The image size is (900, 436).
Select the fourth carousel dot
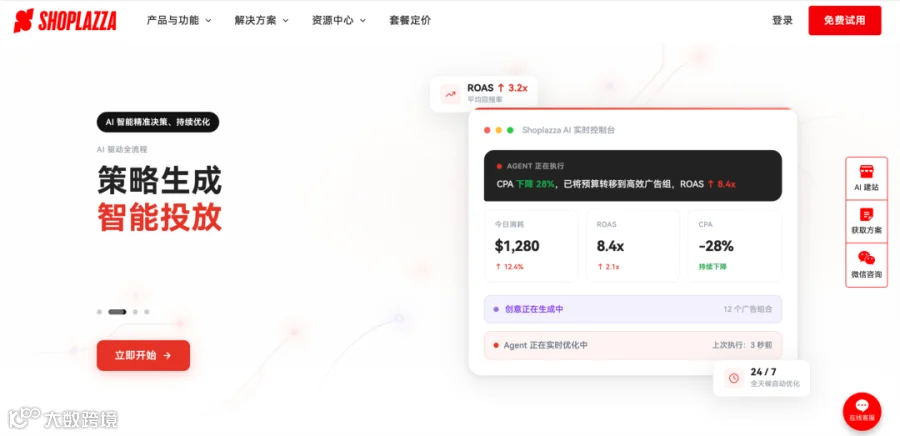coord(147,312)
